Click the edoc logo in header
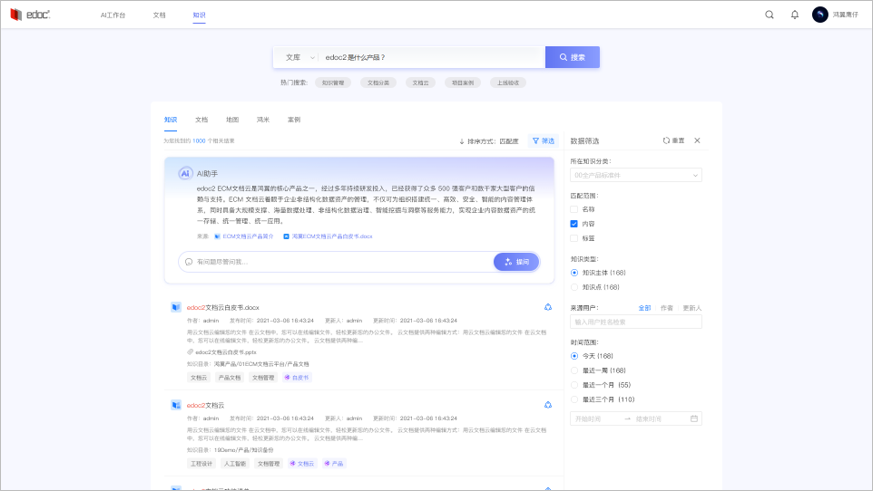 click(x=30, y=14)
